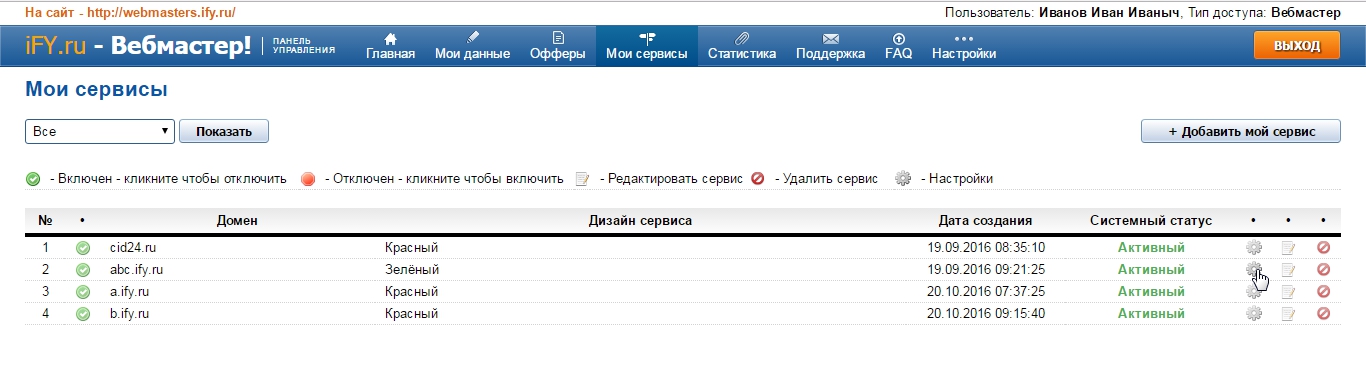Open Статистика menu item

(742, 46)
